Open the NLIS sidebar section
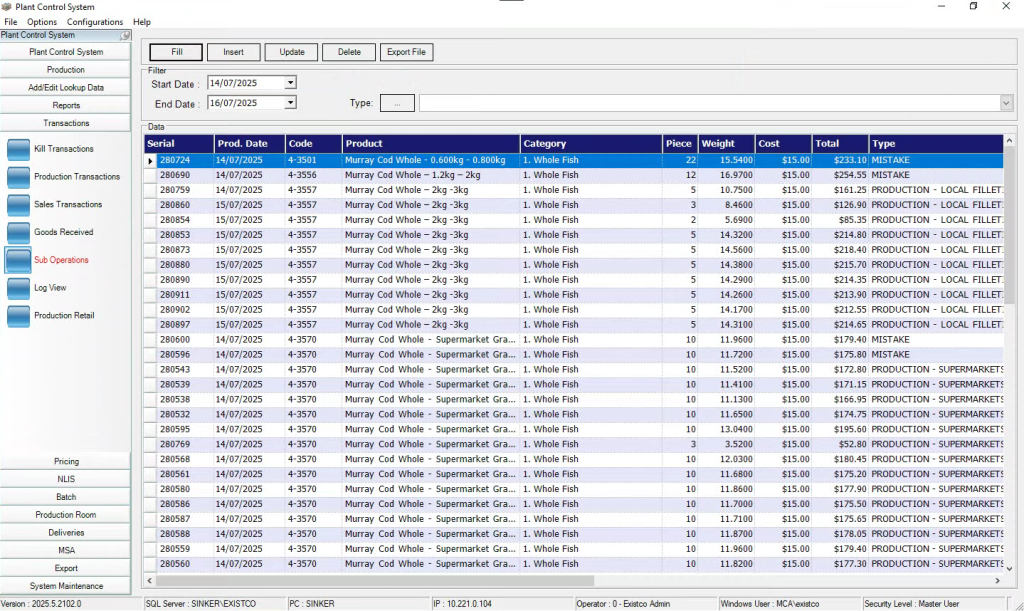Screen dimensions: 1024x611 click(x=65, y=479)
